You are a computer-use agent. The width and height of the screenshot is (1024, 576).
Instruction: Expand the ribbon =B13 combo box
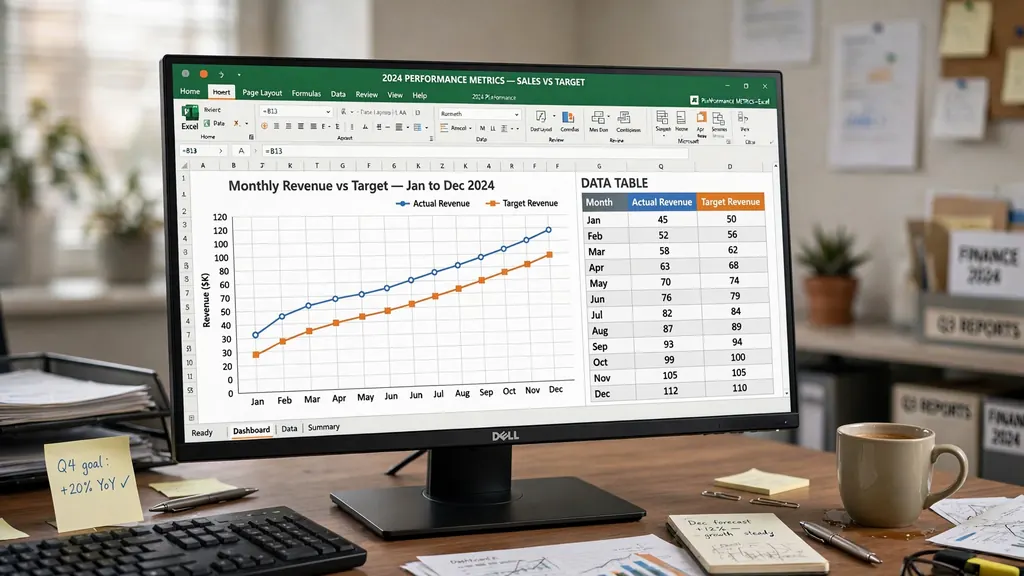pos(328,112)
